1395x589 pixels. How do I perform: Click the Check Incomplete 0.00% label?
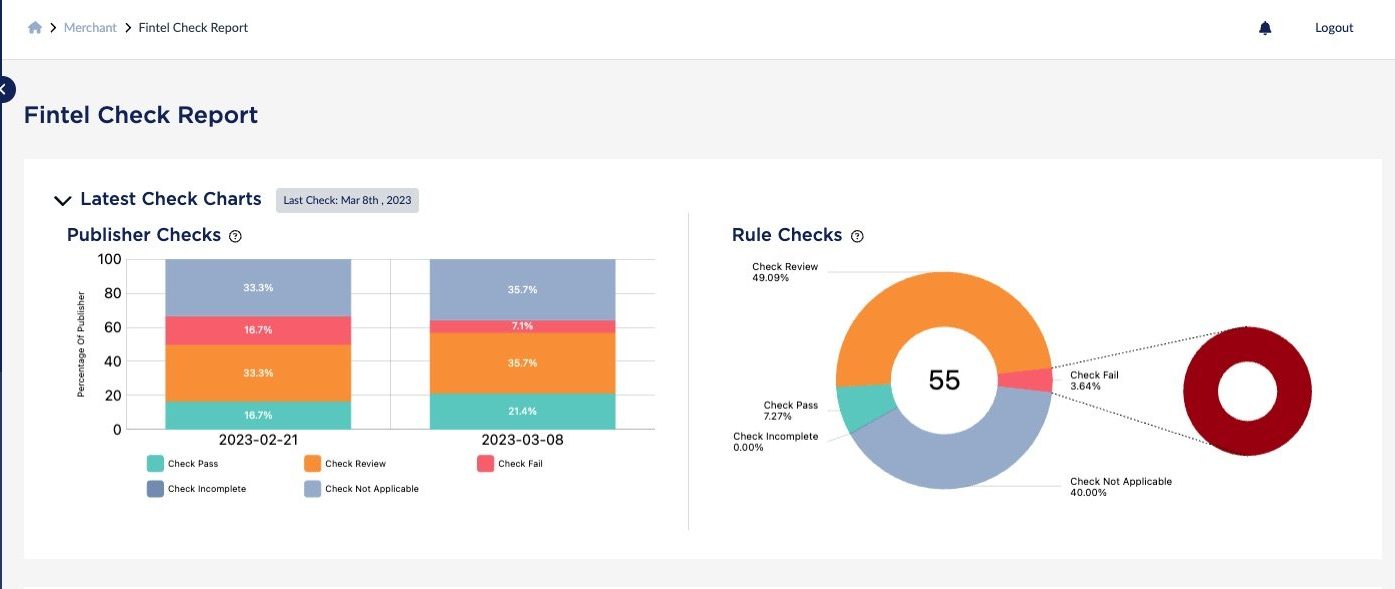click(x=775, y=442)
